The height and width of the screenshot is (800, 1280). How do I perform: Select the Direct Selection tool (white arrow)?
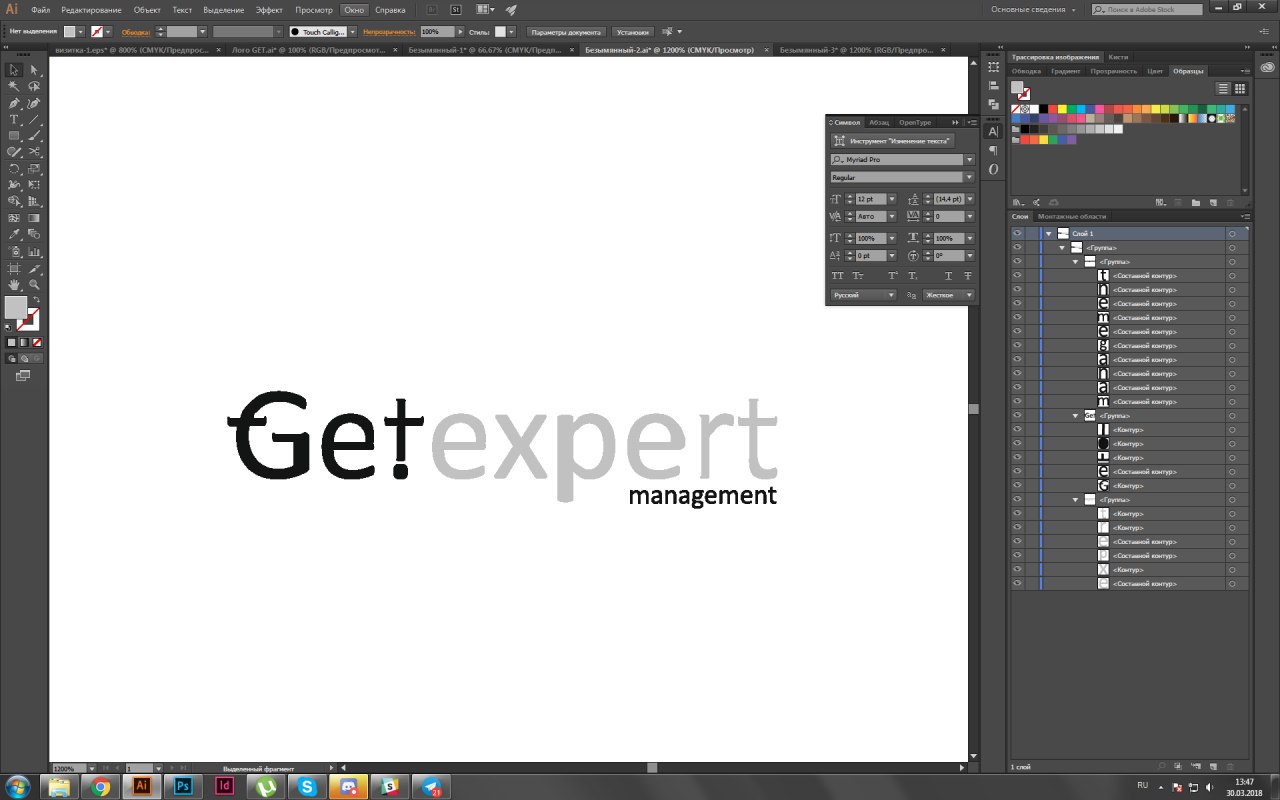34,70
